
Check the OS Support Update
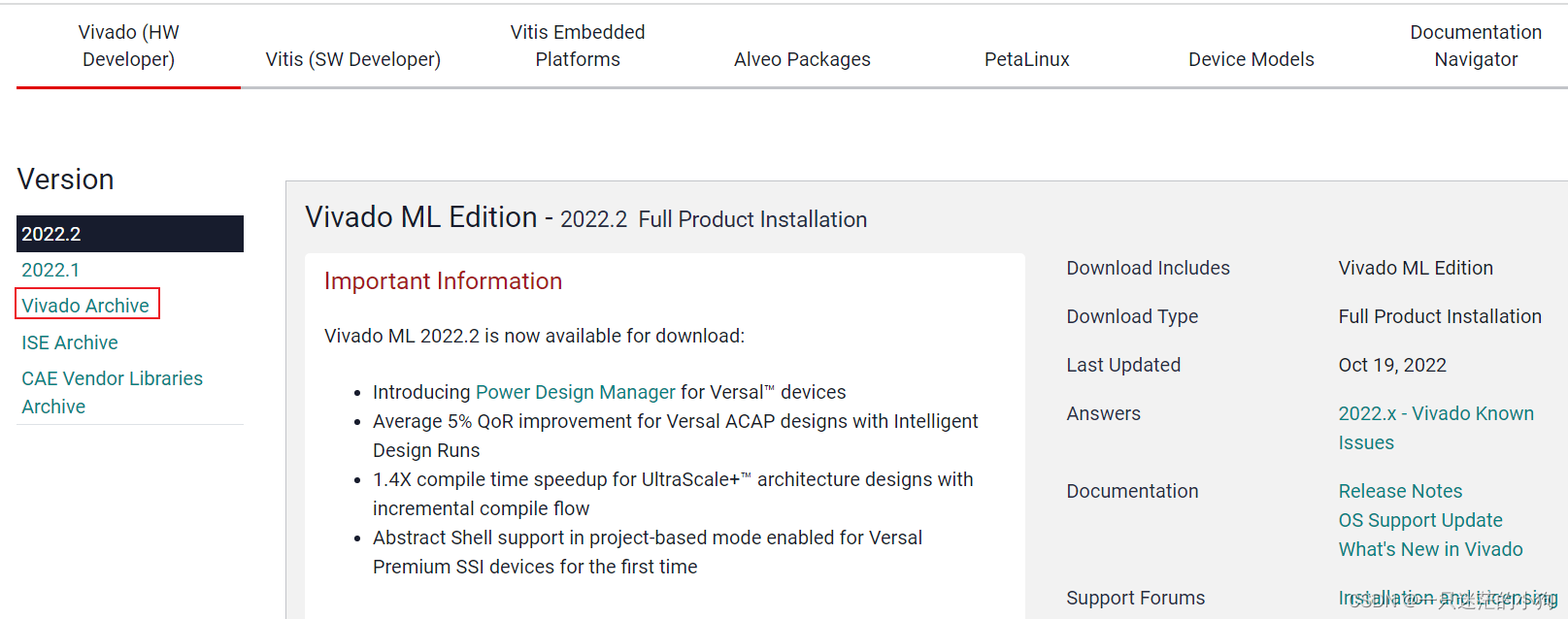(1420, 519)
